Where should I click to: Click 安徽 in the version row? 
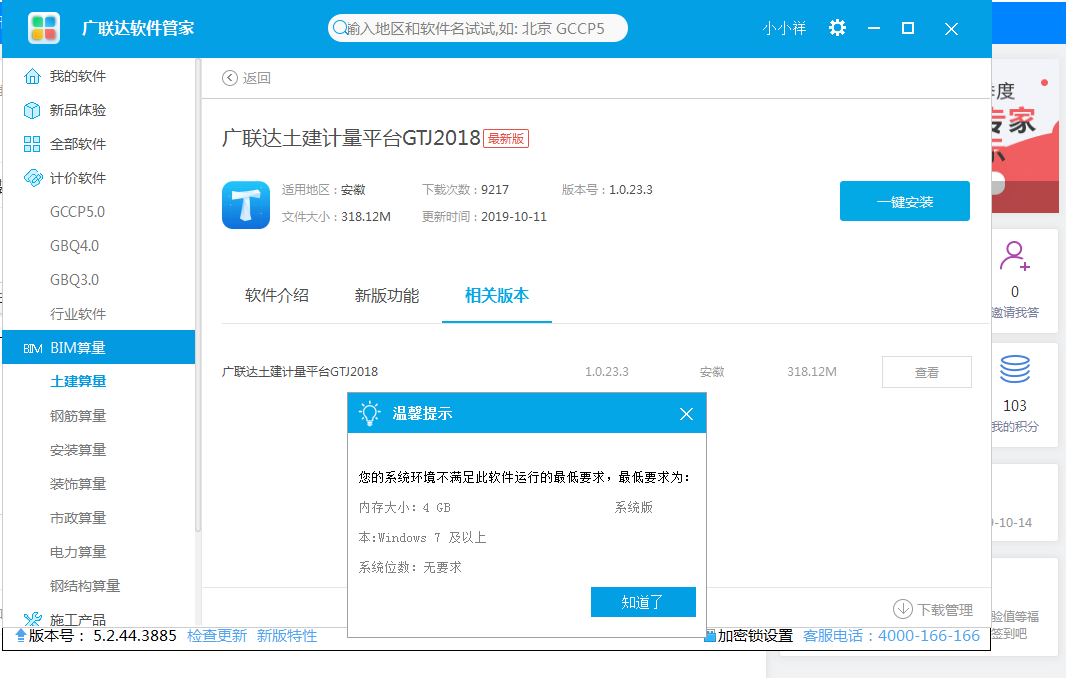point(712,372)
